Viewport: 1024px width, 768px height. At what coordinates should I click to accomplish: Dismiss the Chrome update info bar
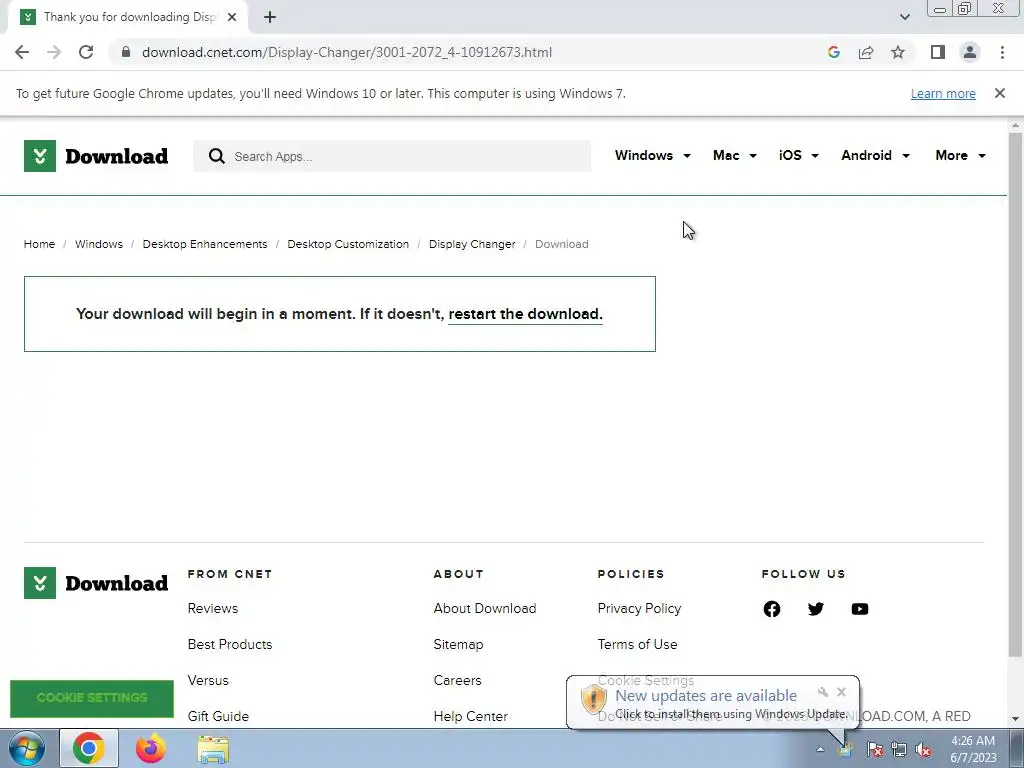tap(999, 93)
